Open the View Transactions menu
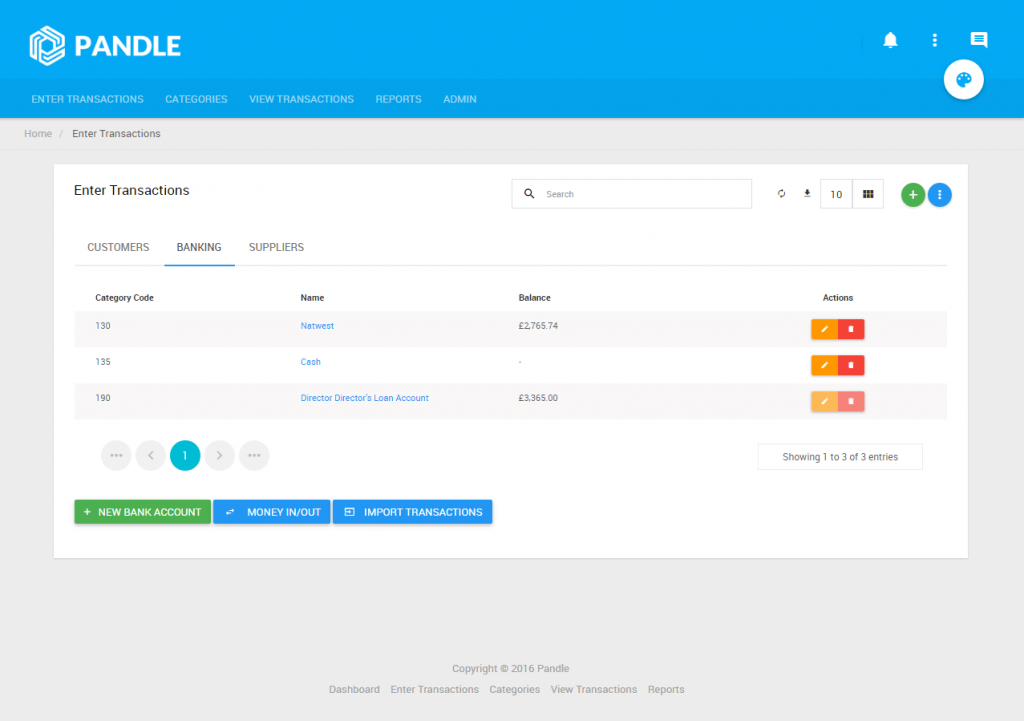This screenshot has width=1024, height=721. (301, 99)
